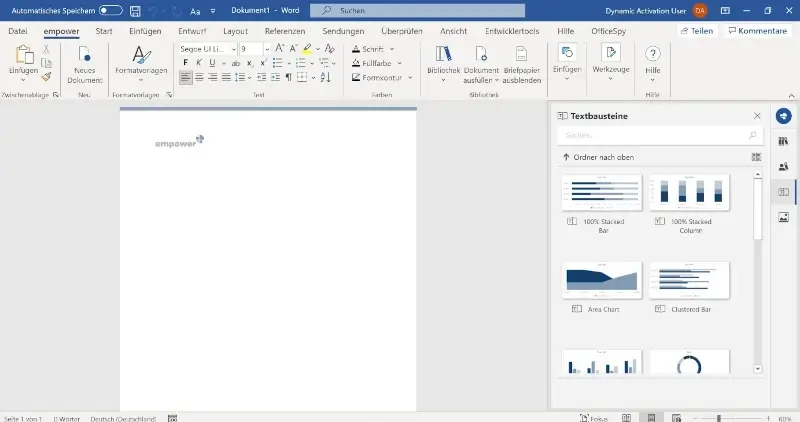Open the Formatvorlagen styles gallery

tap(141, 62)
